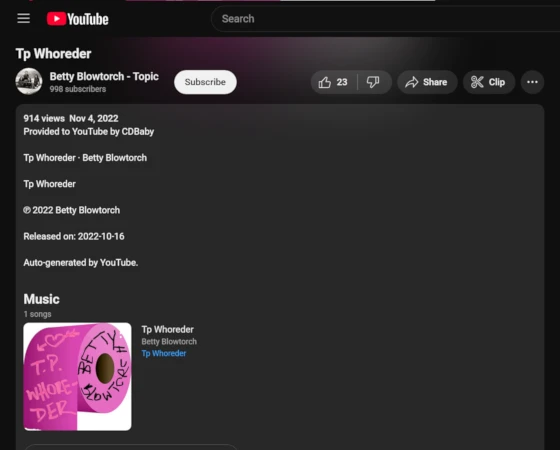
Task: Select Betty Blowtorch artist under Music
Action: coord(169,341)
